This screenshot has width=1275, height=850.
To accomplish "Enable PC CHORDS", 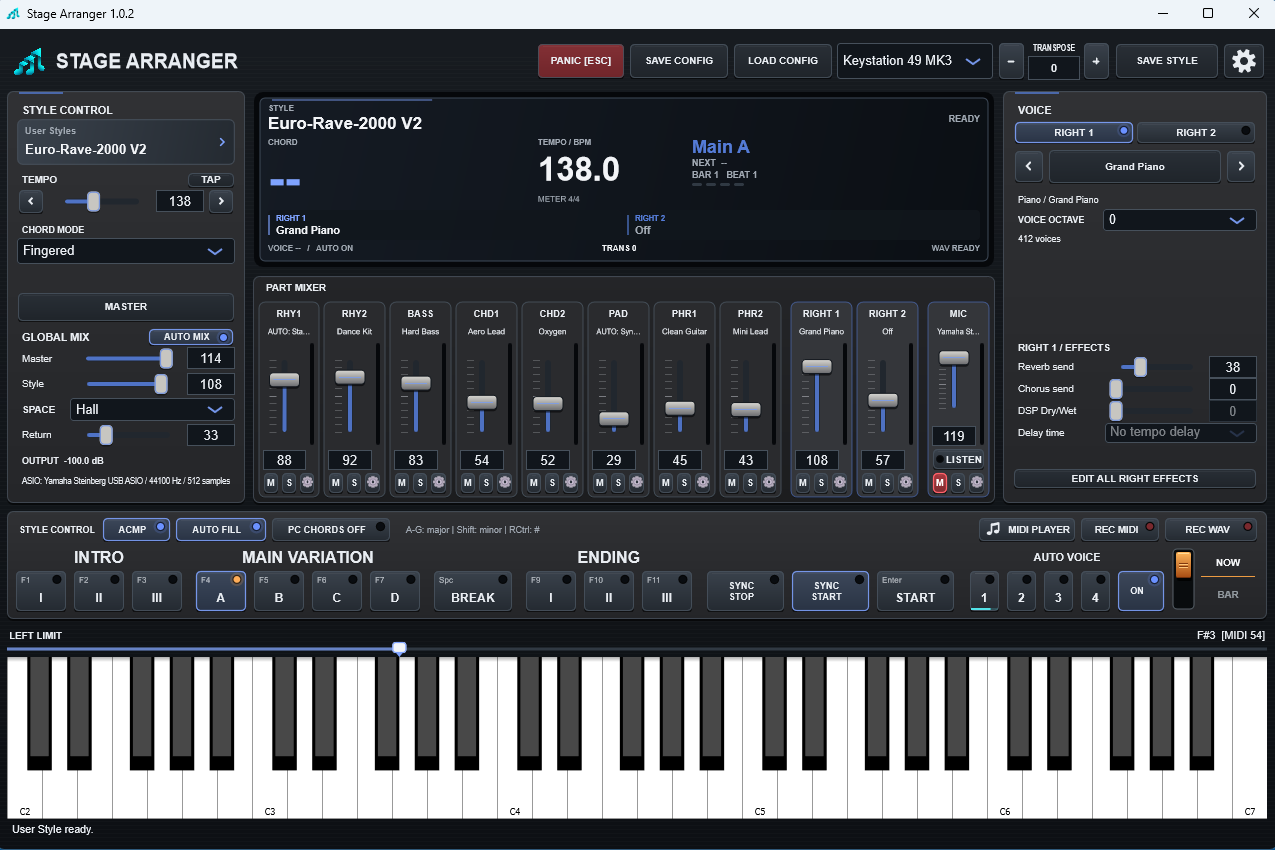I will pos(331,529).
